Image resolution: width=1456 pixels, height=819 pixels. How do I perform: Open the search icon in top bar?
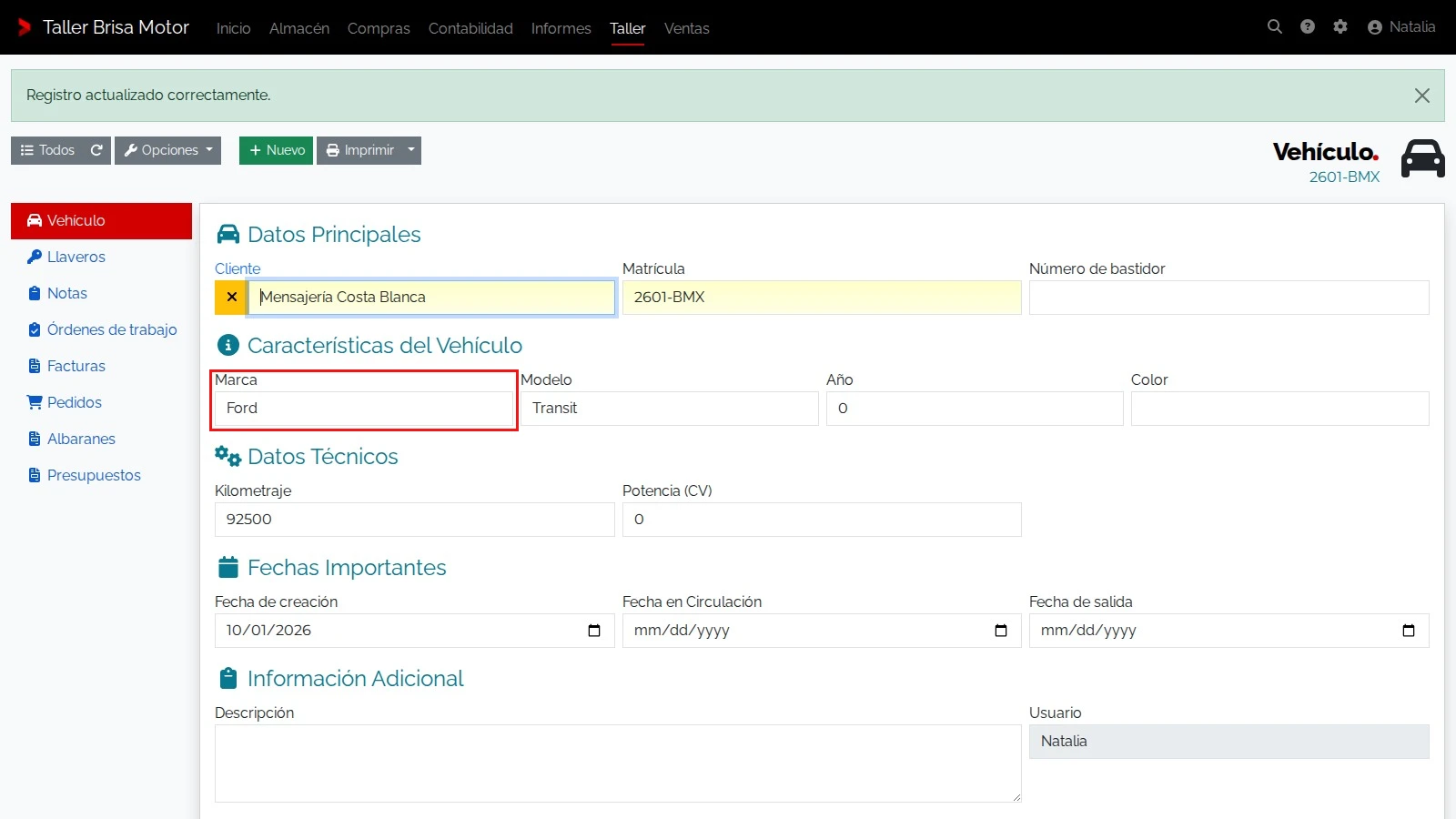(x=1275, y=27)
